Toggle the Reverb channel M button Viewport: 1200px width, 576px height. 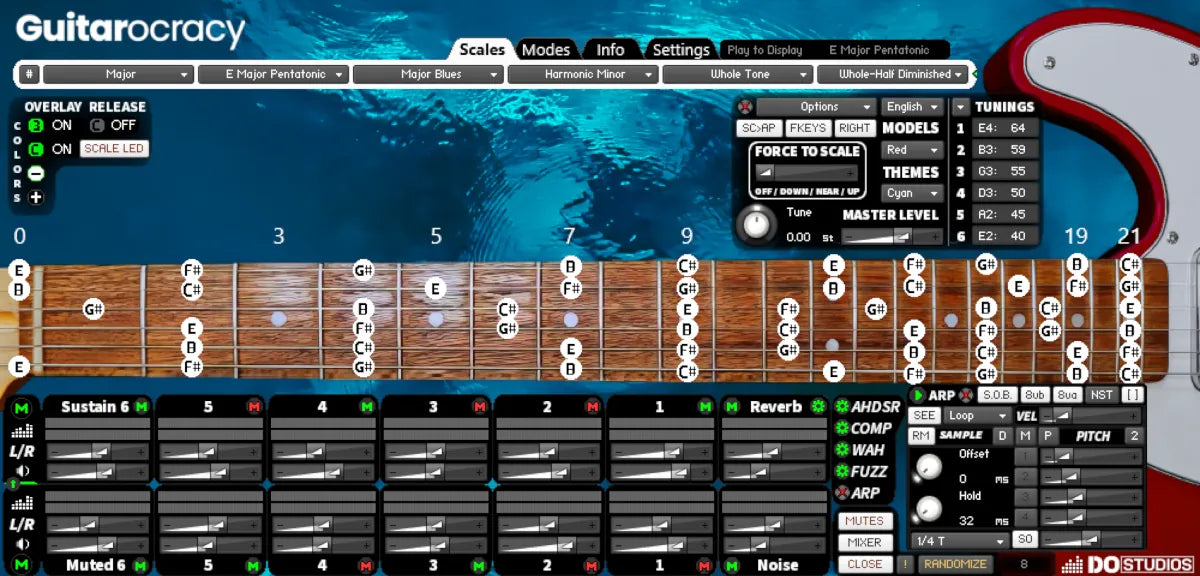[x=732, y=407]
